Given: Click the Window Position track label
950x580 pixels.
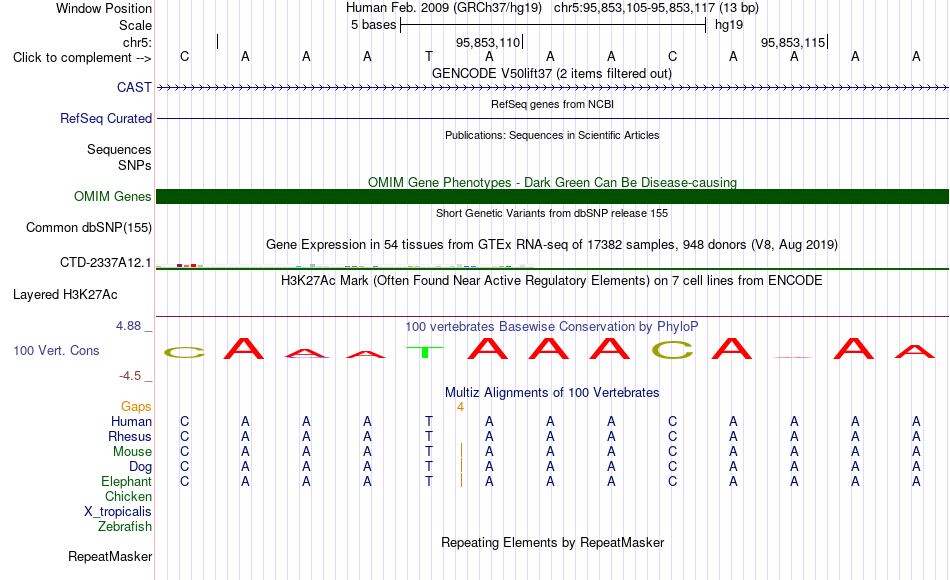Looking at the screenshot, I should 104,8.
